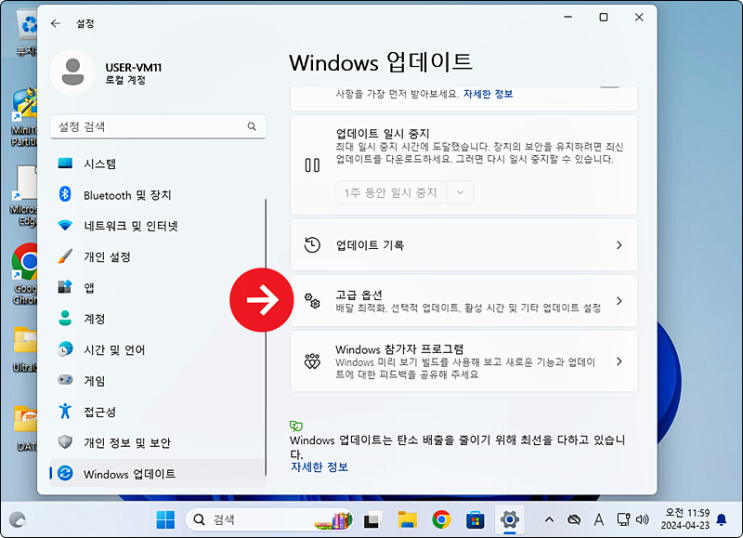Click the Settings gear on the taskbar
The height and width of the screenshot is (538, 743).
(509, 520)
